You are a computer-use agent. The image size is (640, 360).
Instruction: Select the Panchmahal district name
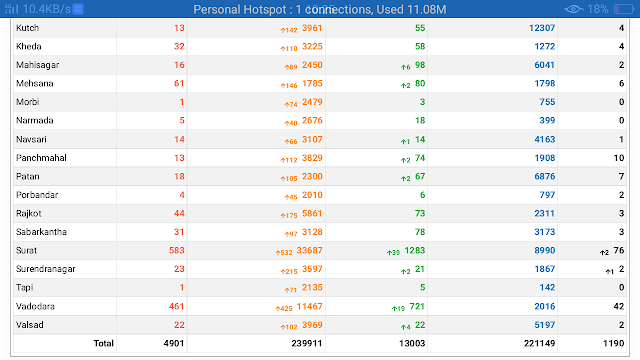(41, 158)
